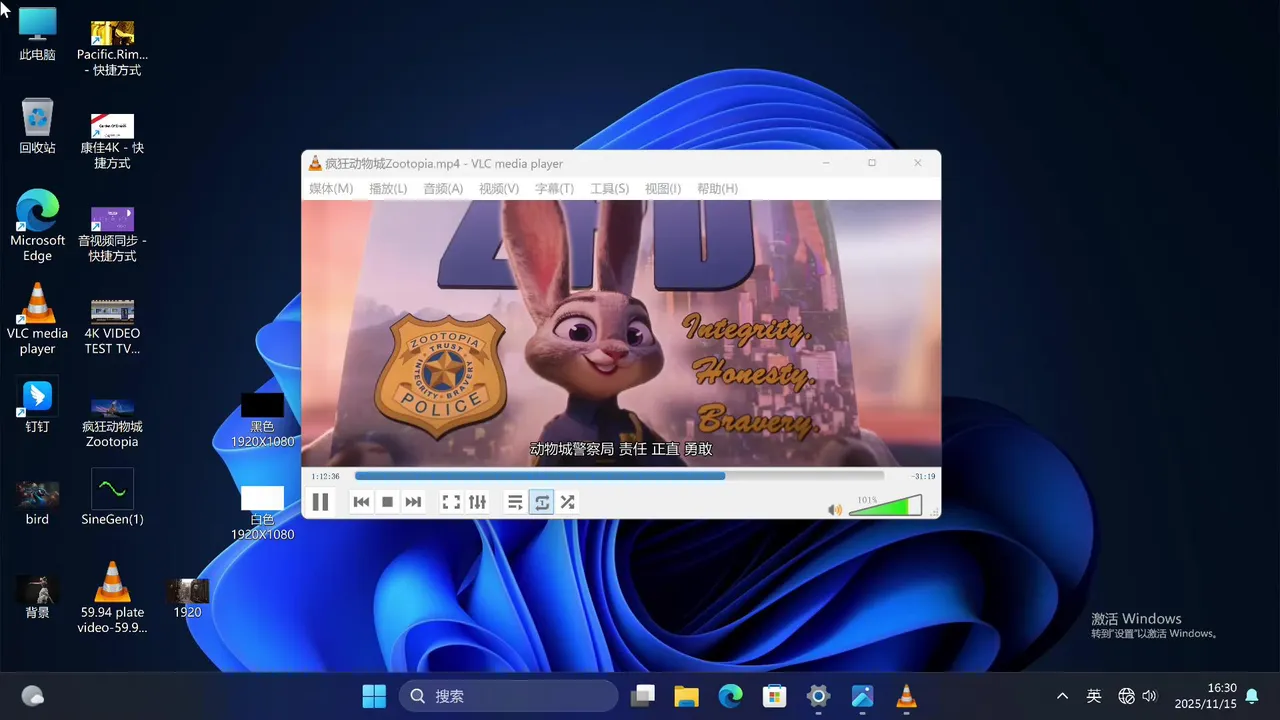Select 1920 desktop file

pos(187,597)
